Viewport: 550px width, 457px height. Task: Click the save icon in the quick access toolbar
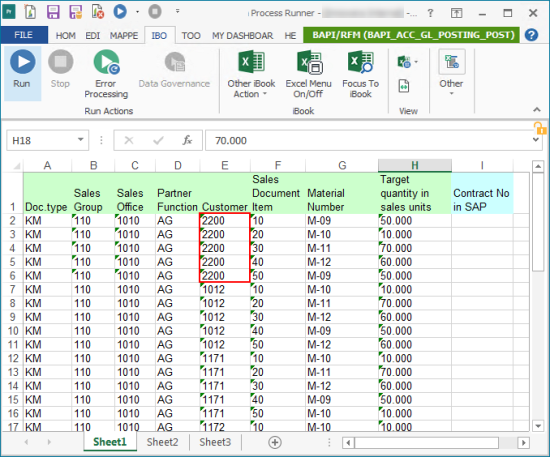coord(53,12)
